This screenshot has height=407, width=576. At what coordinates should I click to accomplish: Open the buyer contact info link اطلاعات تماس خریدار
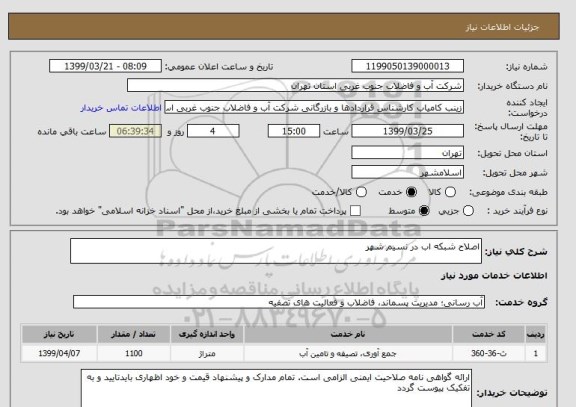(121, 108)
